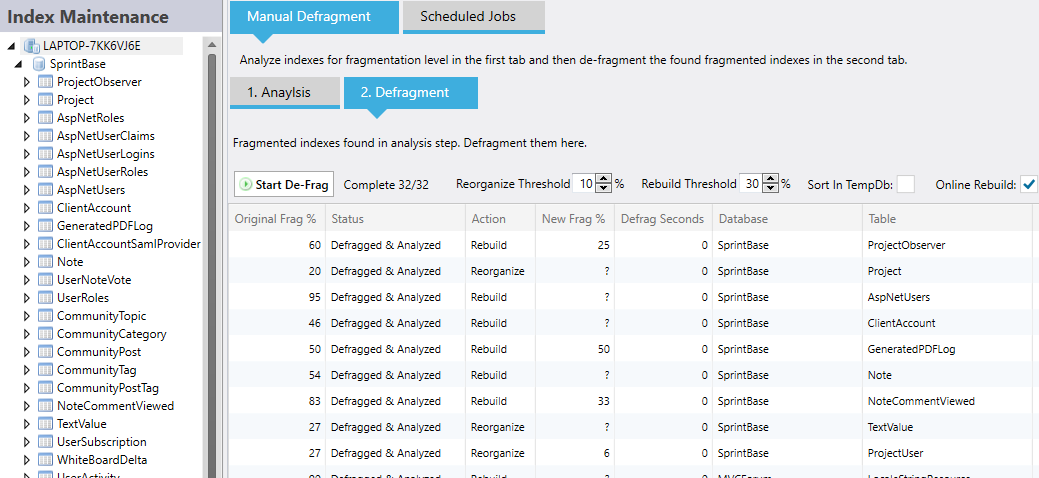This screenshot has height=478, width=1039.
Task: Click the CommunityCategory table icon
Action: coord(45,333)
